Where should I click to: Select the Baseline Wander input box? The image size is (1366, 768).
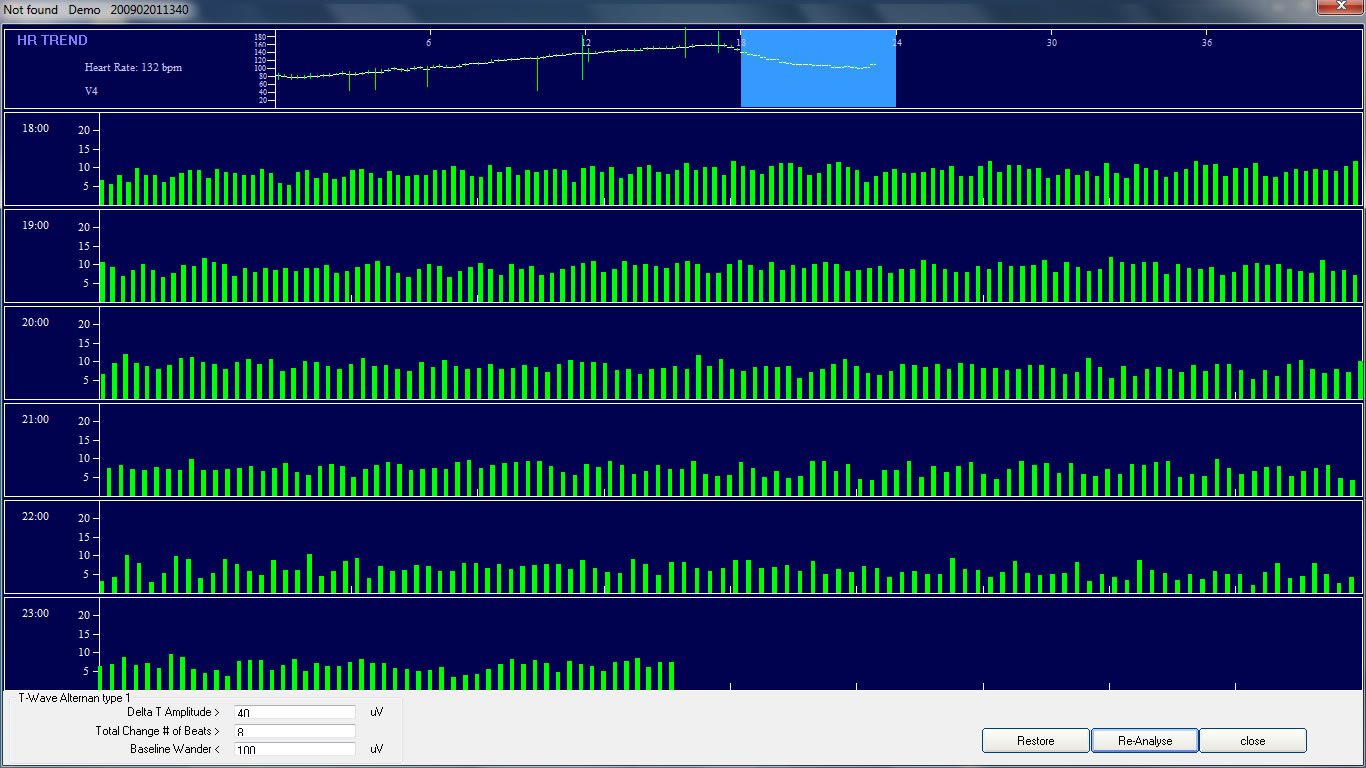[x=294, y=749]
